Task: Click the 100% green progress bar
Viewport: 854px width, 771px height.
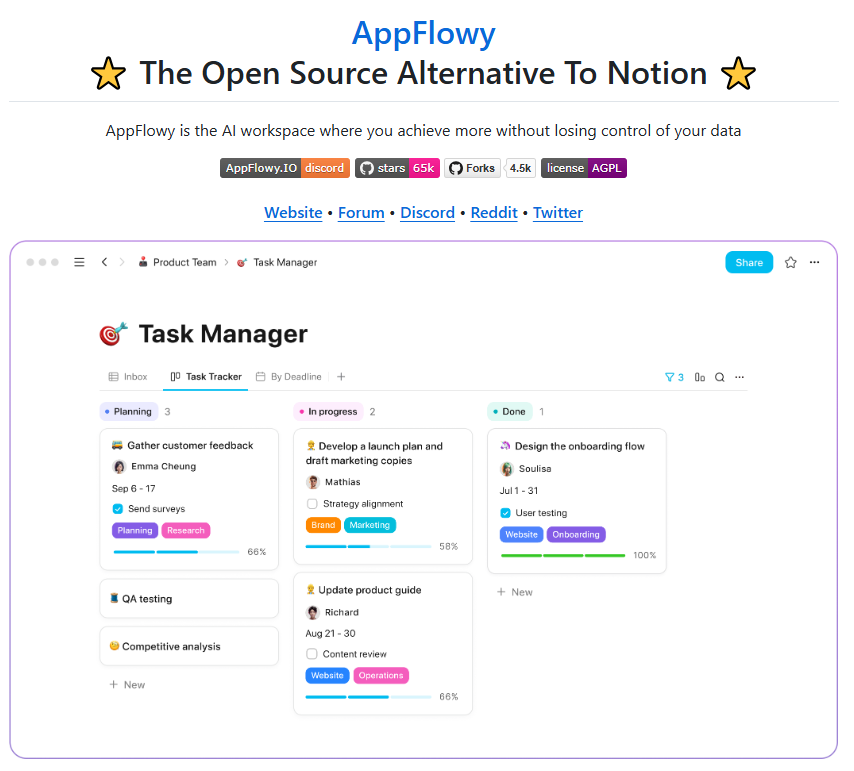Action: tap(563, 555)
